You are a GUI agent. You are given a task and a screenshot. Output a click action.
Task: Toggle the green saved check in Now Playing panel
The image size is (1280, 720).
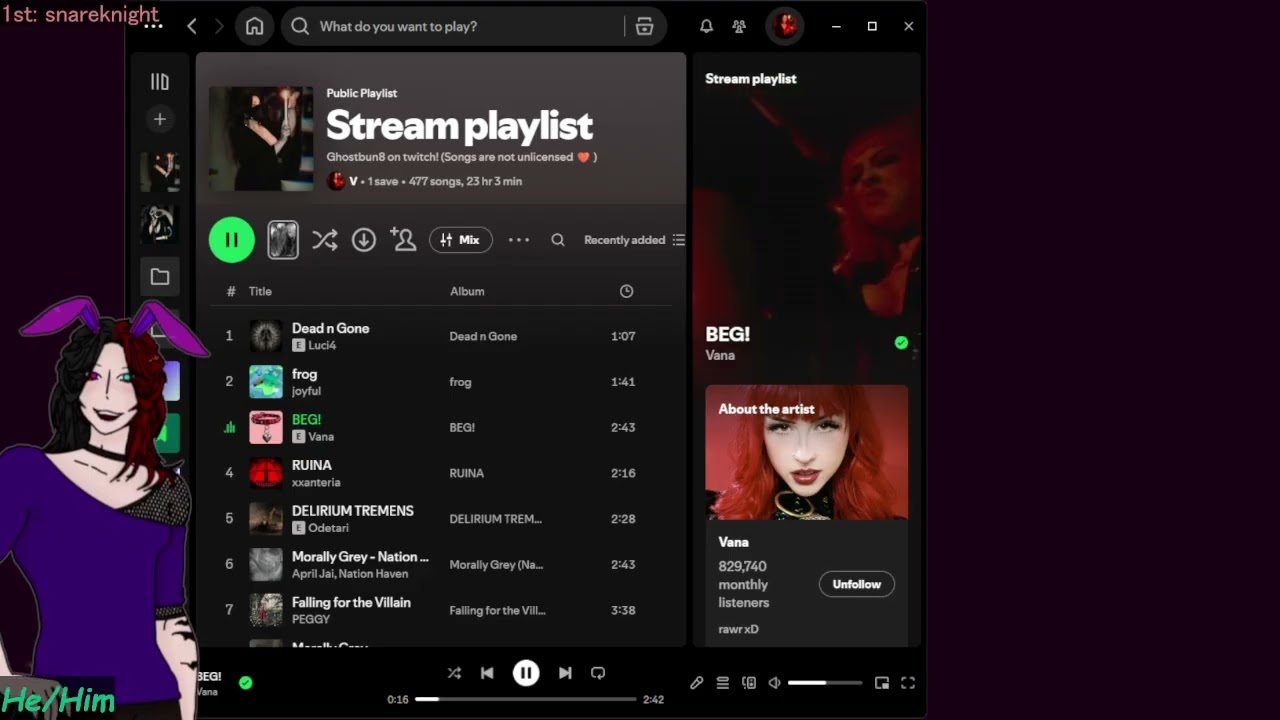pyautogui.click(x=901, y=343)
